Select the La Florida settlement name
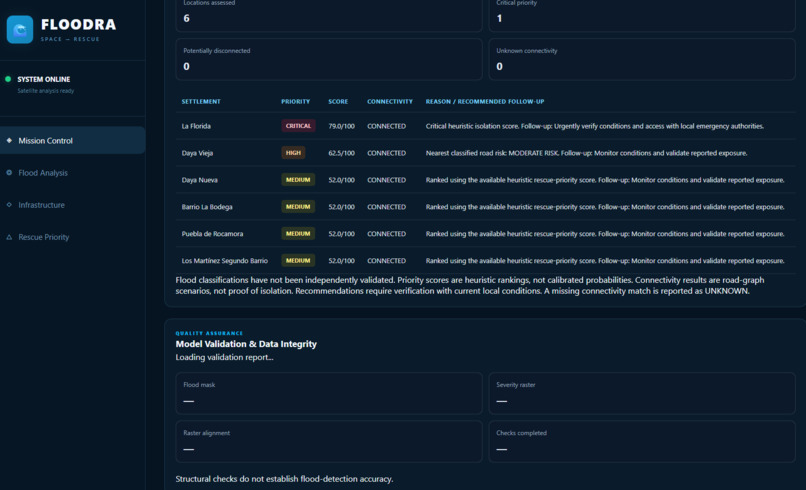This screenshot has width=806, height=490. (196, 126)
